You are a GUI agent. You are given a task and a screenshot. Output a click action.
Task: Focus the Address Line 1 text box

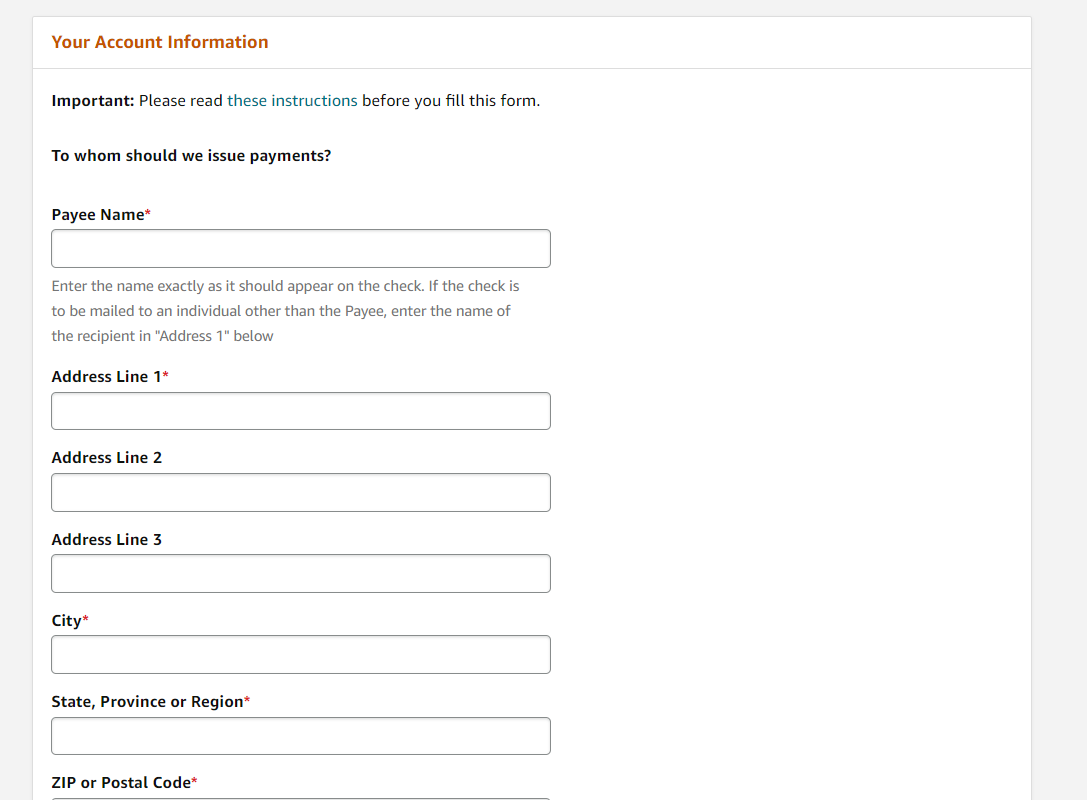tap(300, 411)
